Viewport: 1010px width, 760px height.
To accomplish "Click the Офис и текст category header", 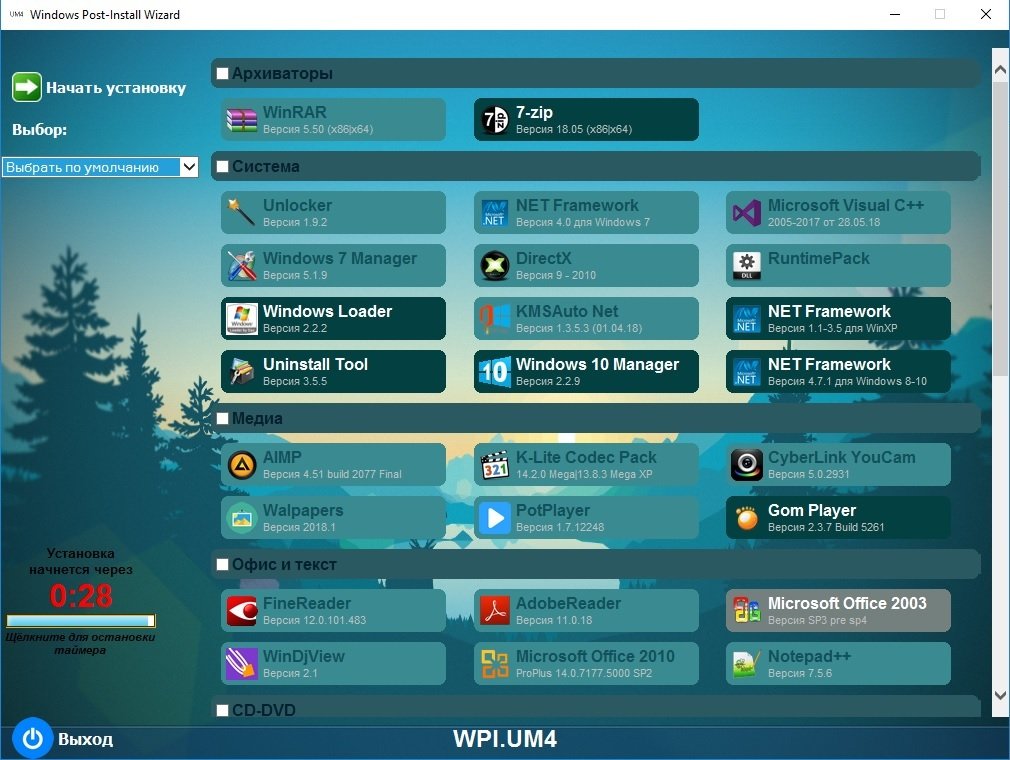I will tap(596, 565).
